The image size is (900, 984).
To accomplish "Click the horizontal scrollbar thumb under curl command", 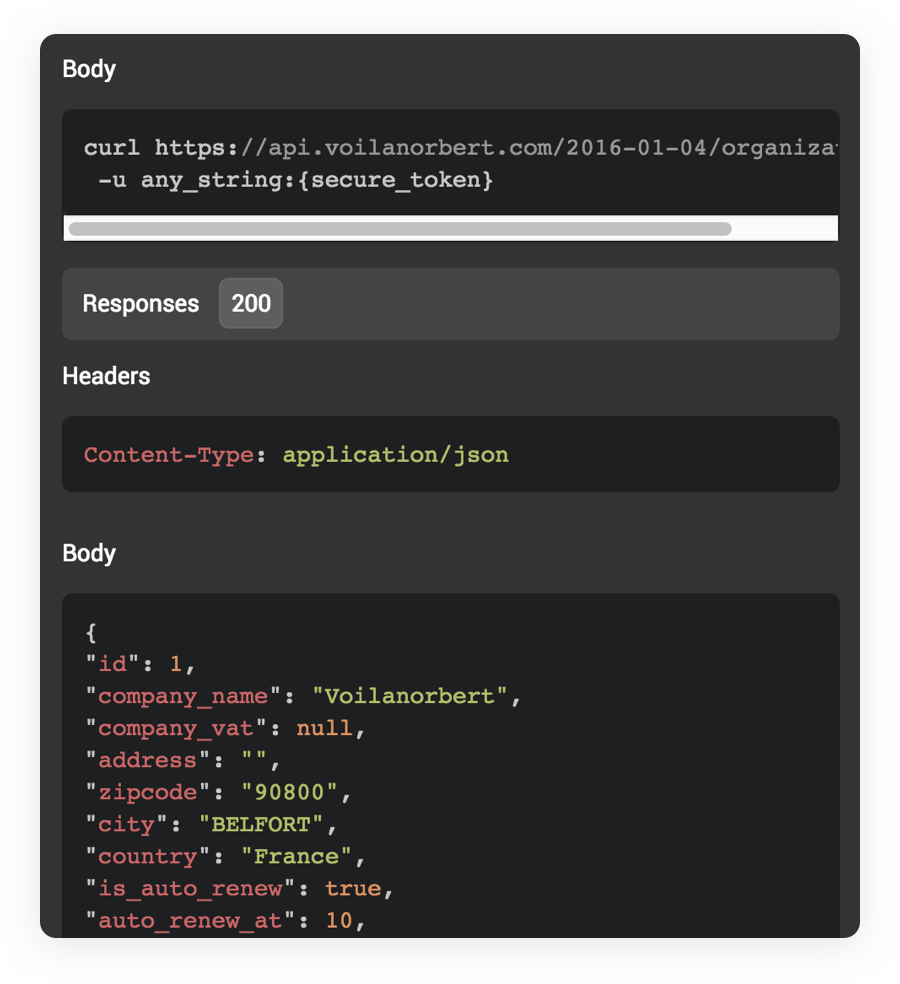I will coord(400,228).
